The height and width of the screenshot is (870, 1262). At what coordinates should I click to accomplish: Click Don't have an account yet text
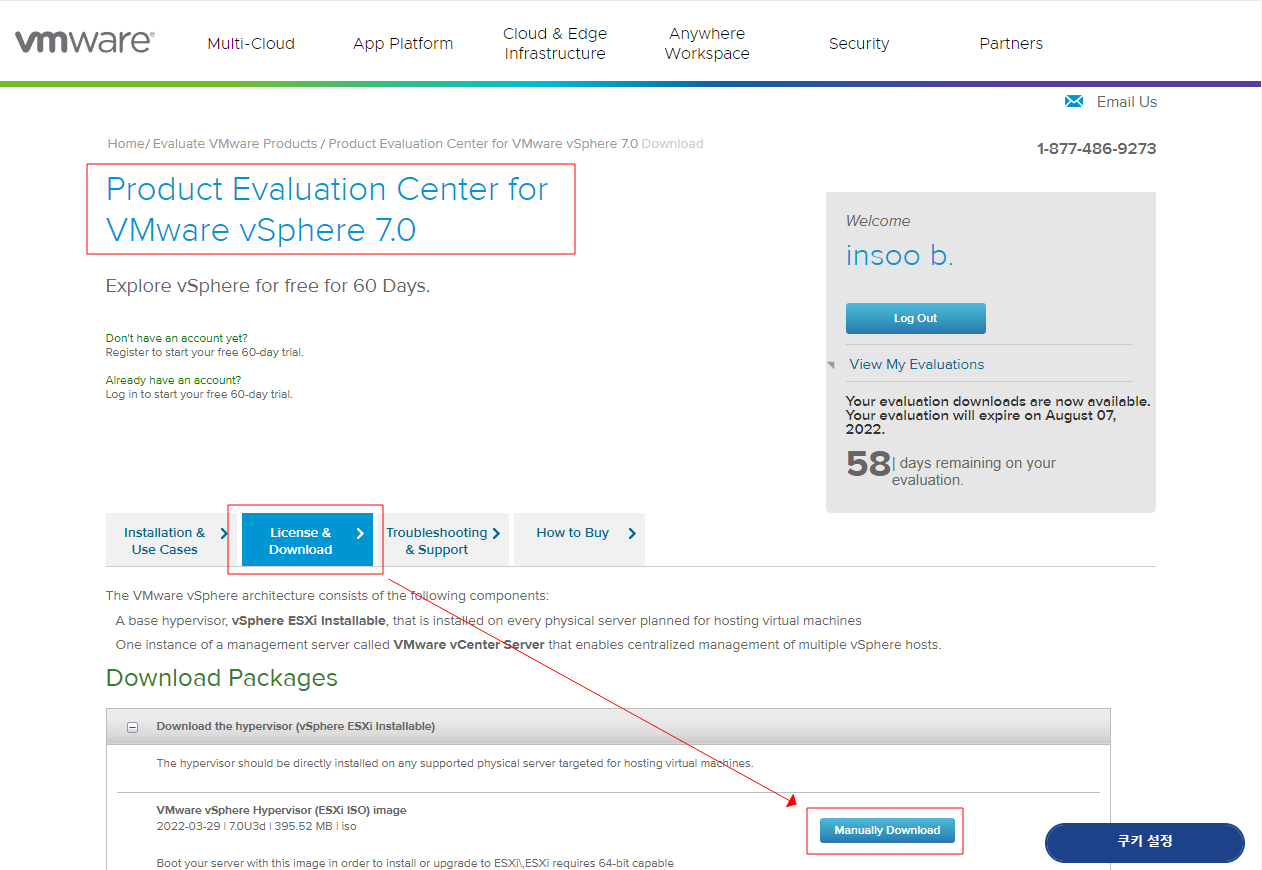[177, 338]
